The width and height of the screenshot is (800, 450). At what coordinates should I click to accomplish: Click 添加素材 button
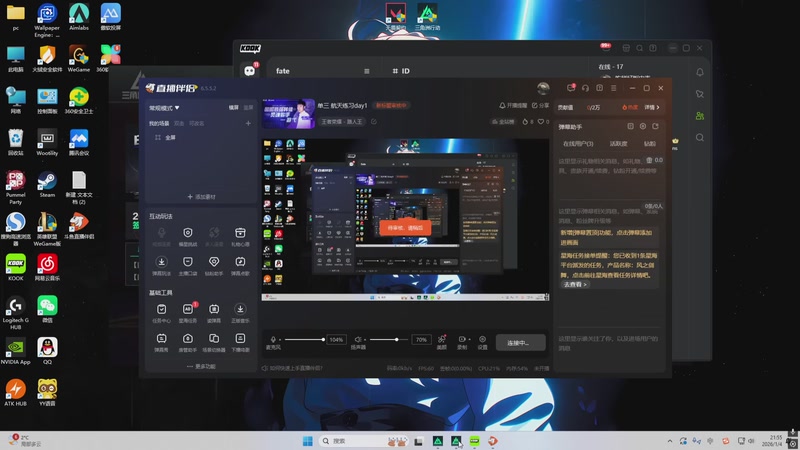click(x=202, y=196)
